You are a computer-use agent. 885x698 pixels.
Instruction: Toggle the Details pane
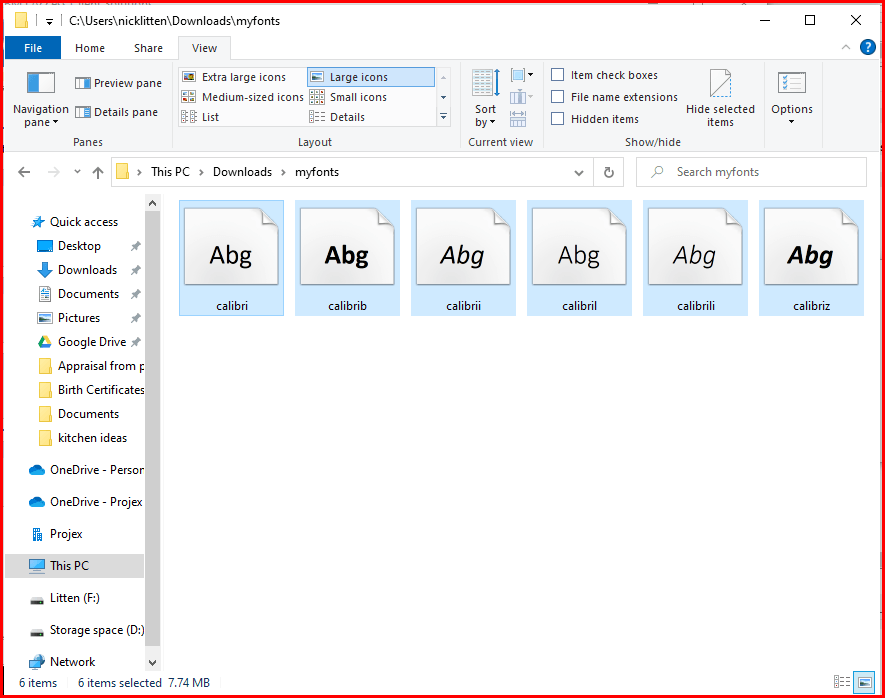point(117,112)
